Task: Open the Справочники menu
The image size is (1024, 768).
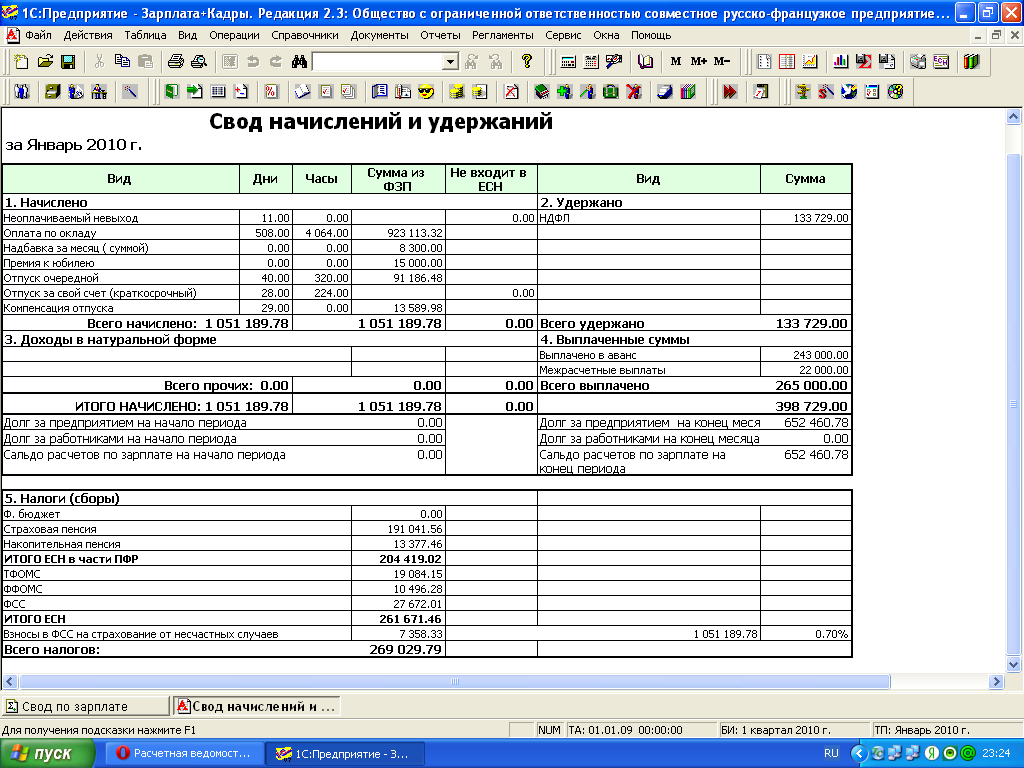Action: [305, 35]
